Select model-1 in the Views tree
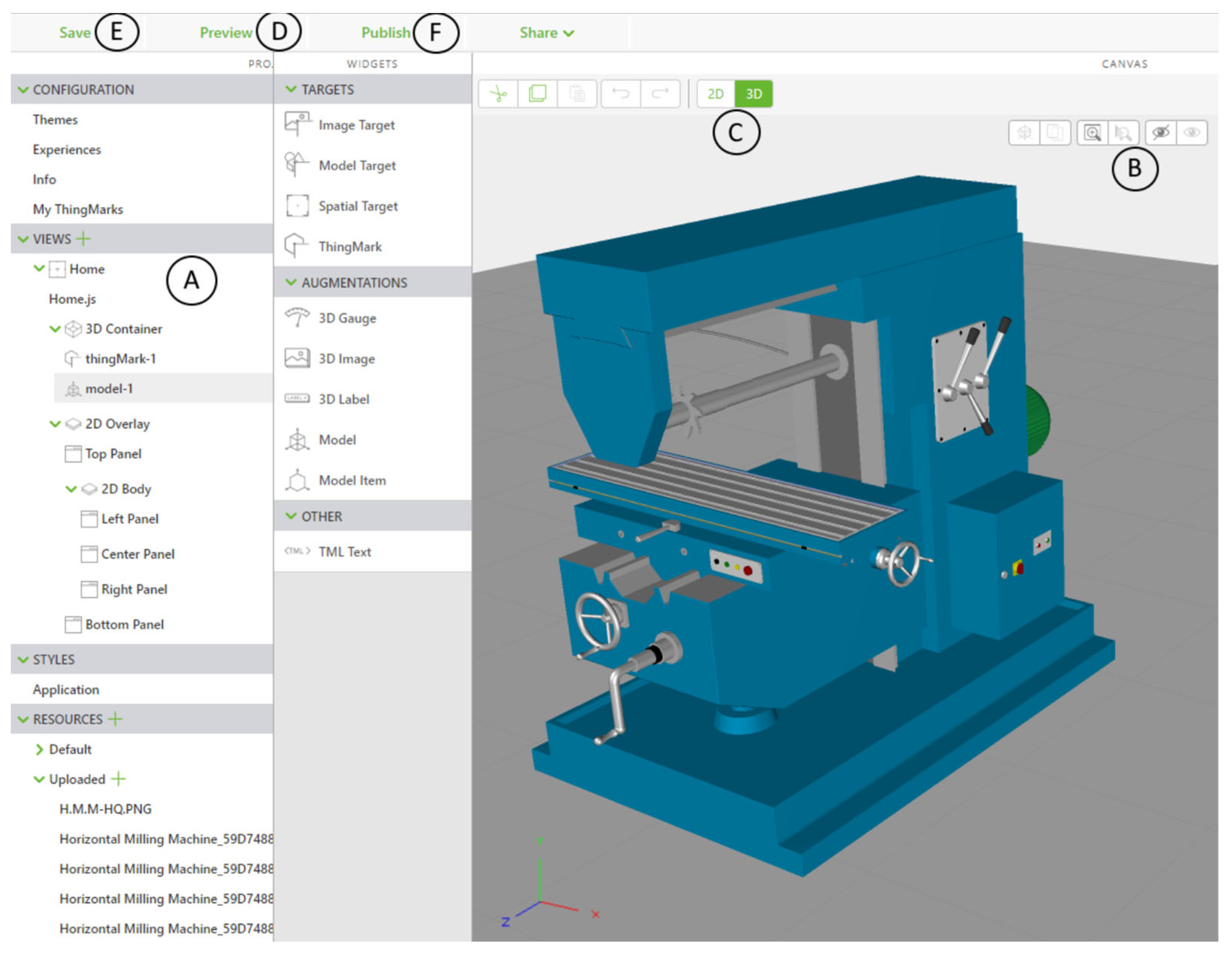Screen dimensions: 1232x956 (109, 389)
